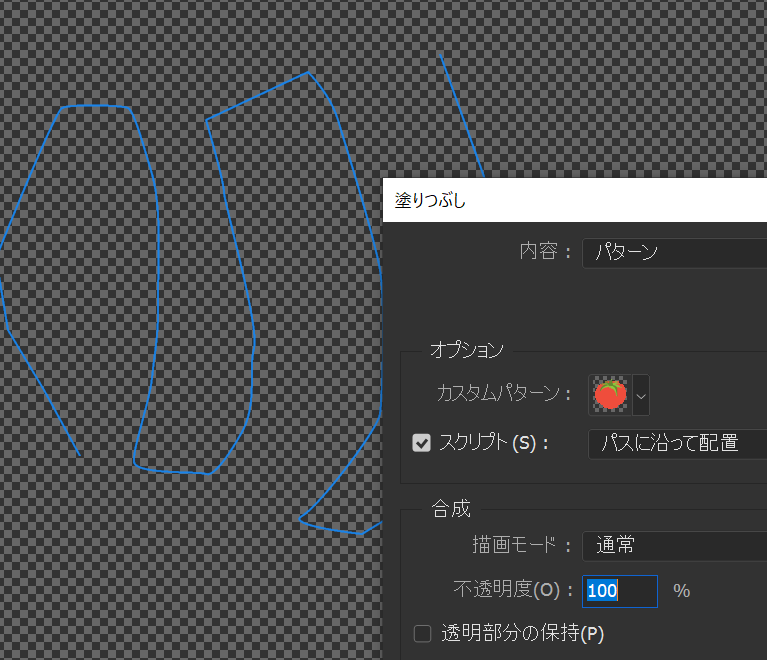Click the percent sign beside opacity field
This screenshot has width=767, height=660.
tap(682, 591)
